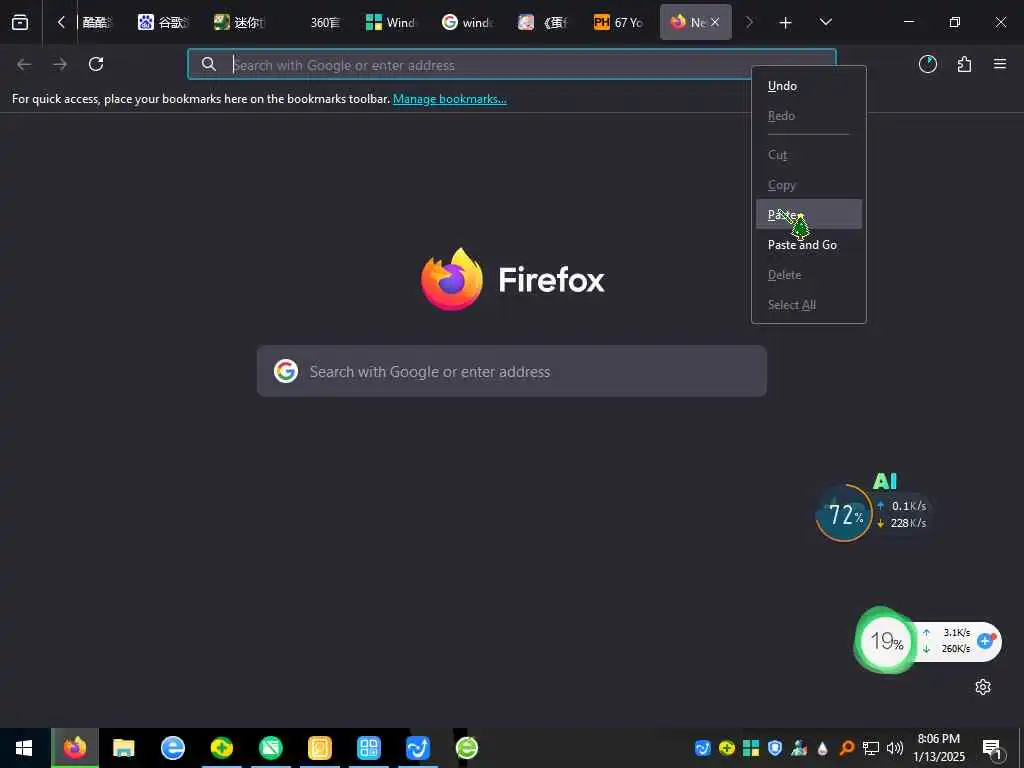Open the green 360 browser taskbar icon
The height and width of the screenshot is (768, 1024).
(x=466, y=748)
